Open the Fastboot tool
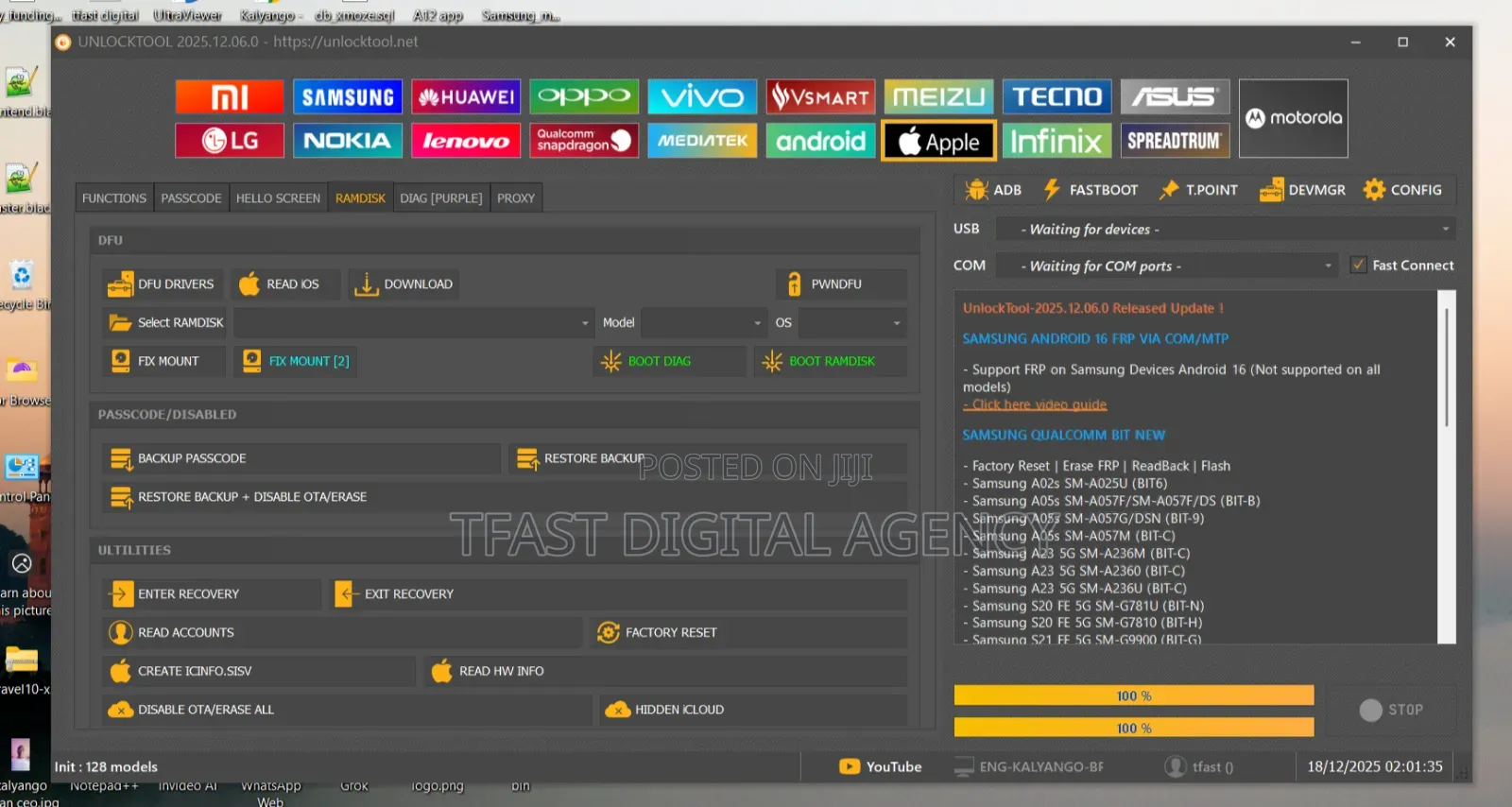1512x807 pixels. 1091,190
